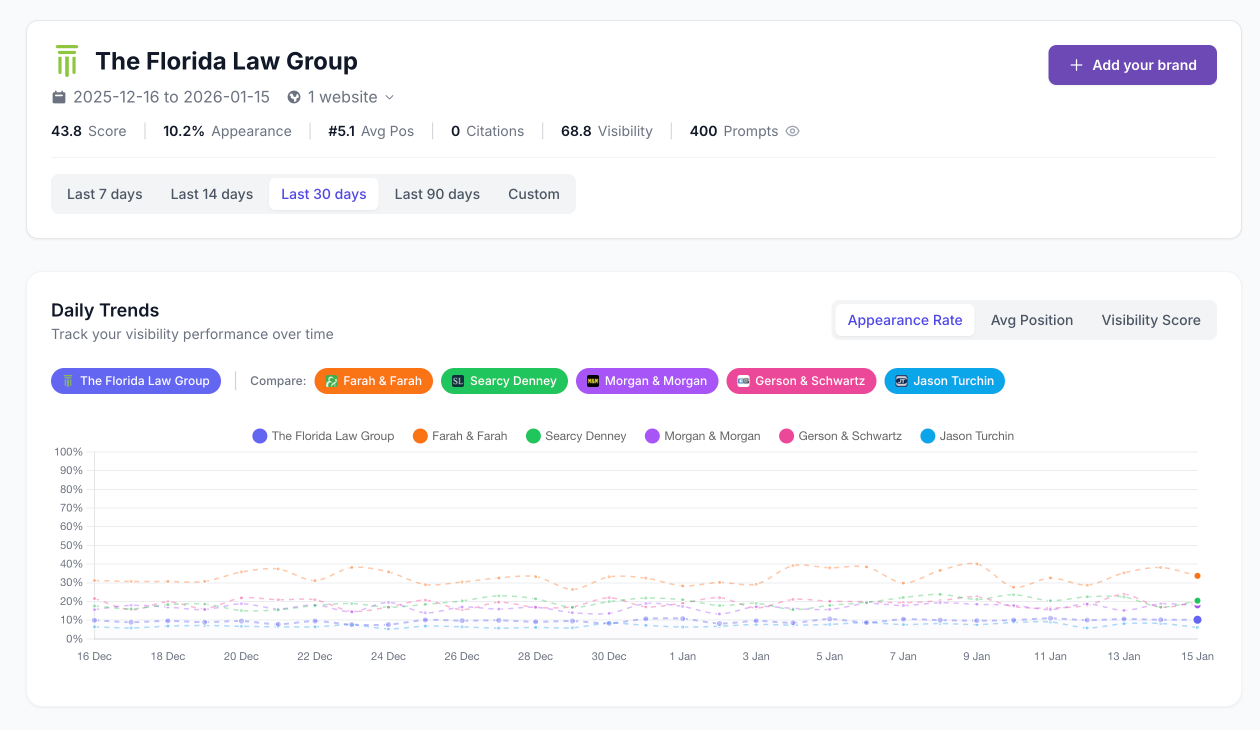Click the eye icon beside 400 Prompts
The height and width of the screenshot is (730, 1260).
tap(792, 131)
